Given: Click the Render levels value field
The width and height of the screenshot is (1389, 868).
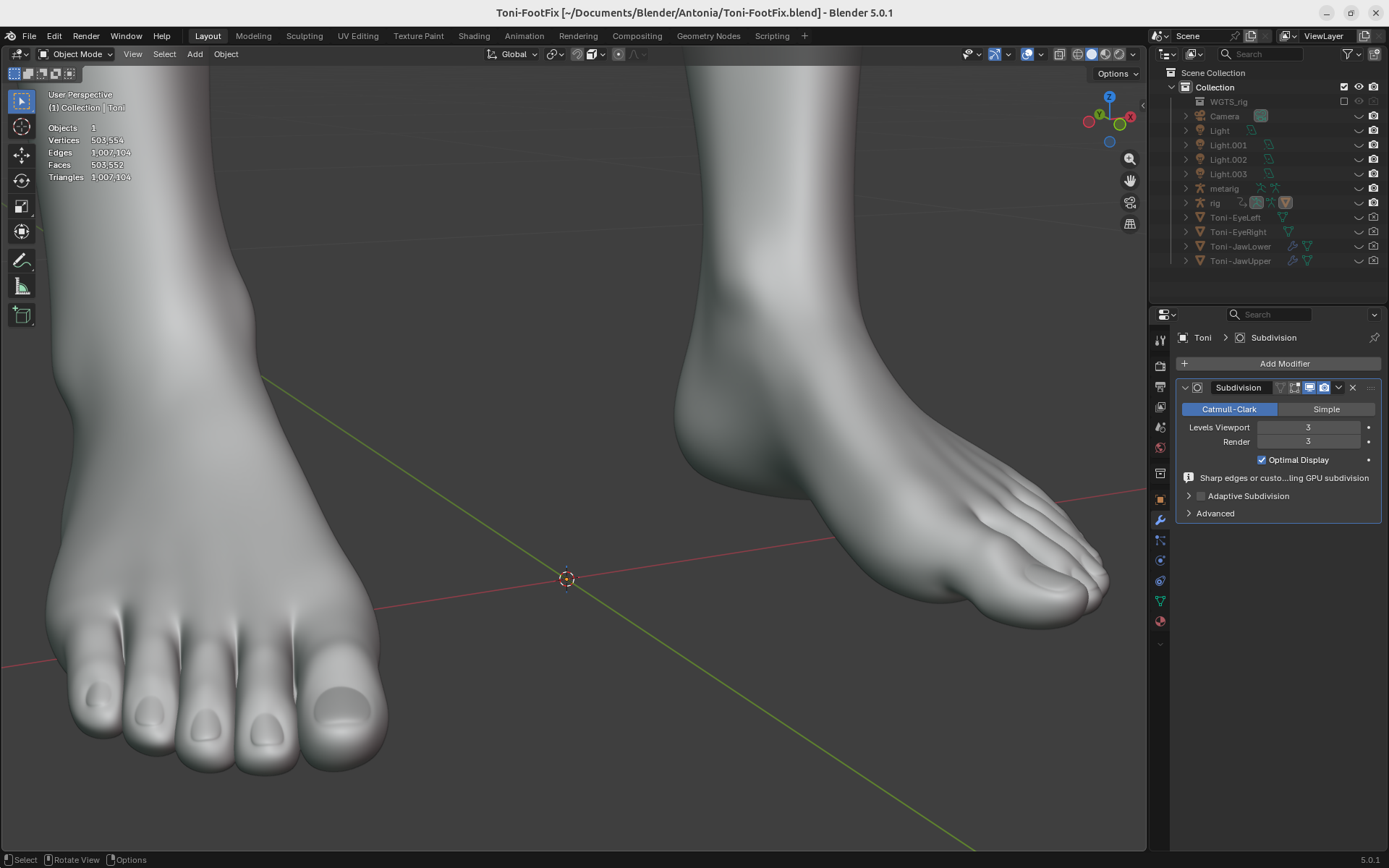Looking at the screenshot, I should click(1308, 442).
